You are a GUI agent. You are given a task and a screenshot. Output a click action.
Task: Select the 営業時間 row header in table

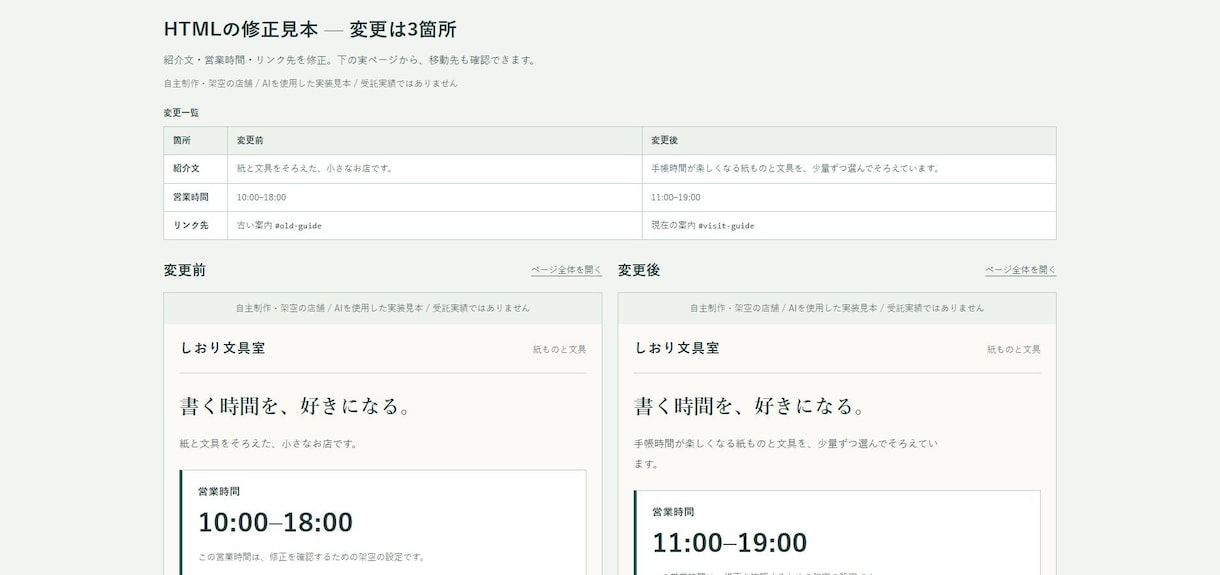pyautogui.click(x=195, y=197)
